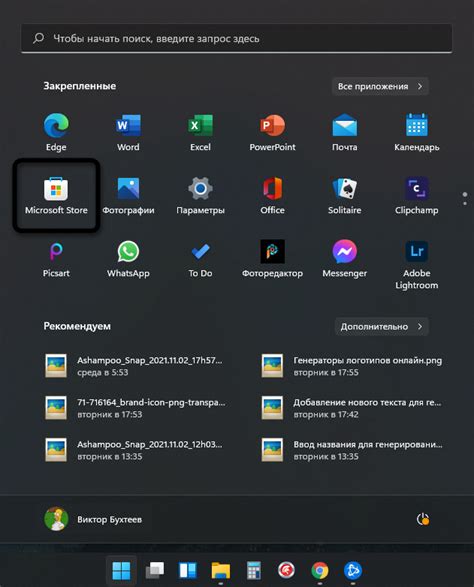Screen dimensions: 474x587
Task: Open the Picsart app
Action: pos(56,259)
